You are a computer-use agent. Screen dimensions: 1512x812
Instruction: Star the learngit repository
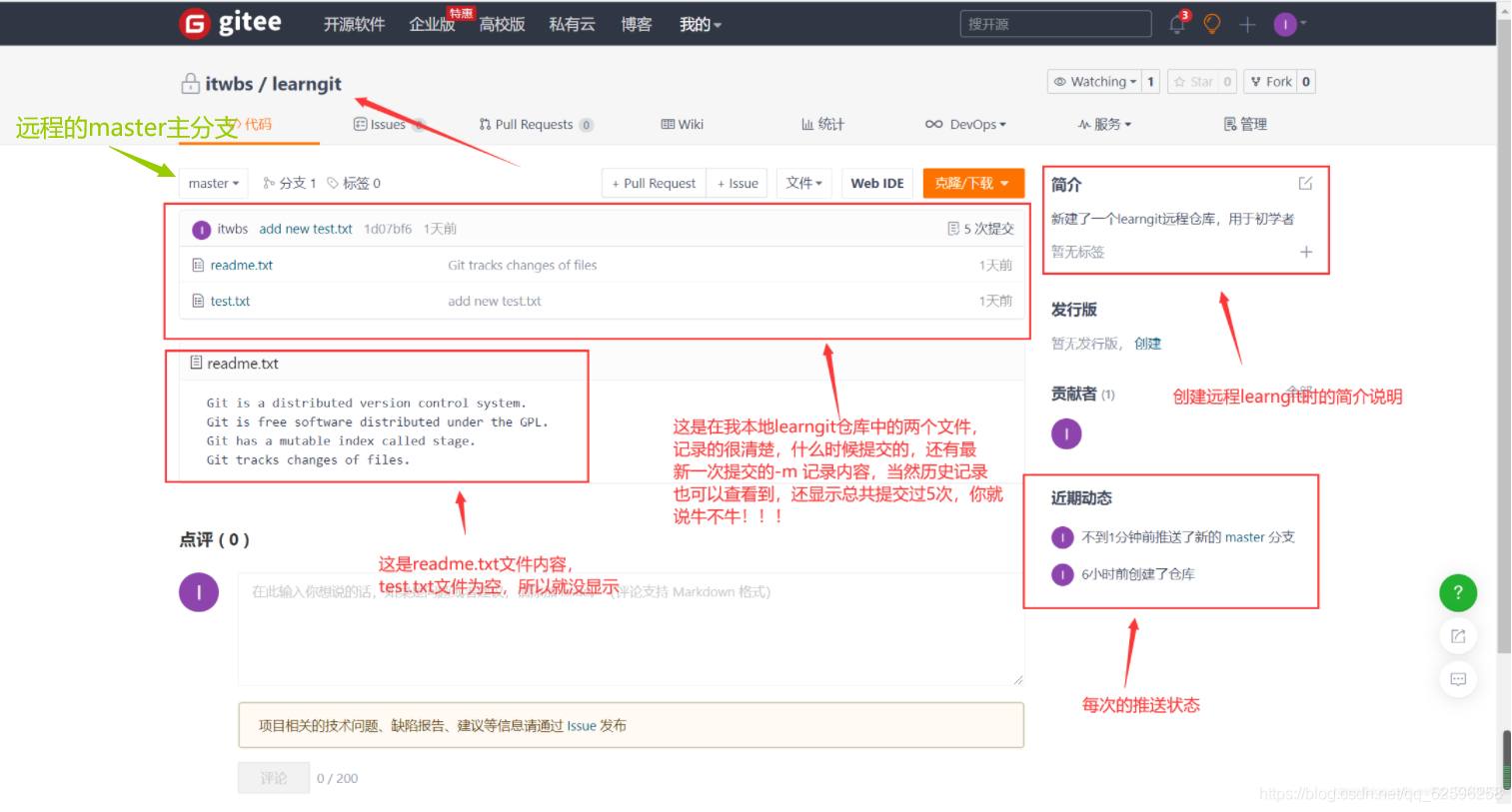tap(1193, 82)
